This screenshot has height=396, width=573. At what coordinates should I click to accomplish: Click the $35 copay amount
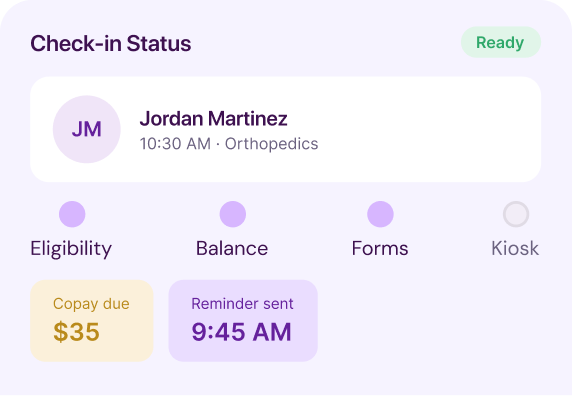[x=76, y=332]
